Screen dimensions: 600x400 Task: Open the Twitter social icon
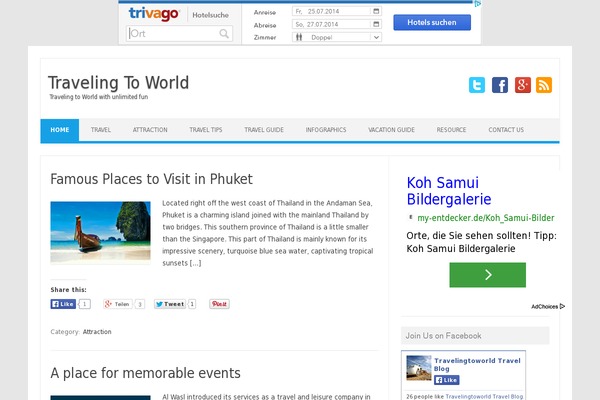pyautogui.click(x=477, y=85)
